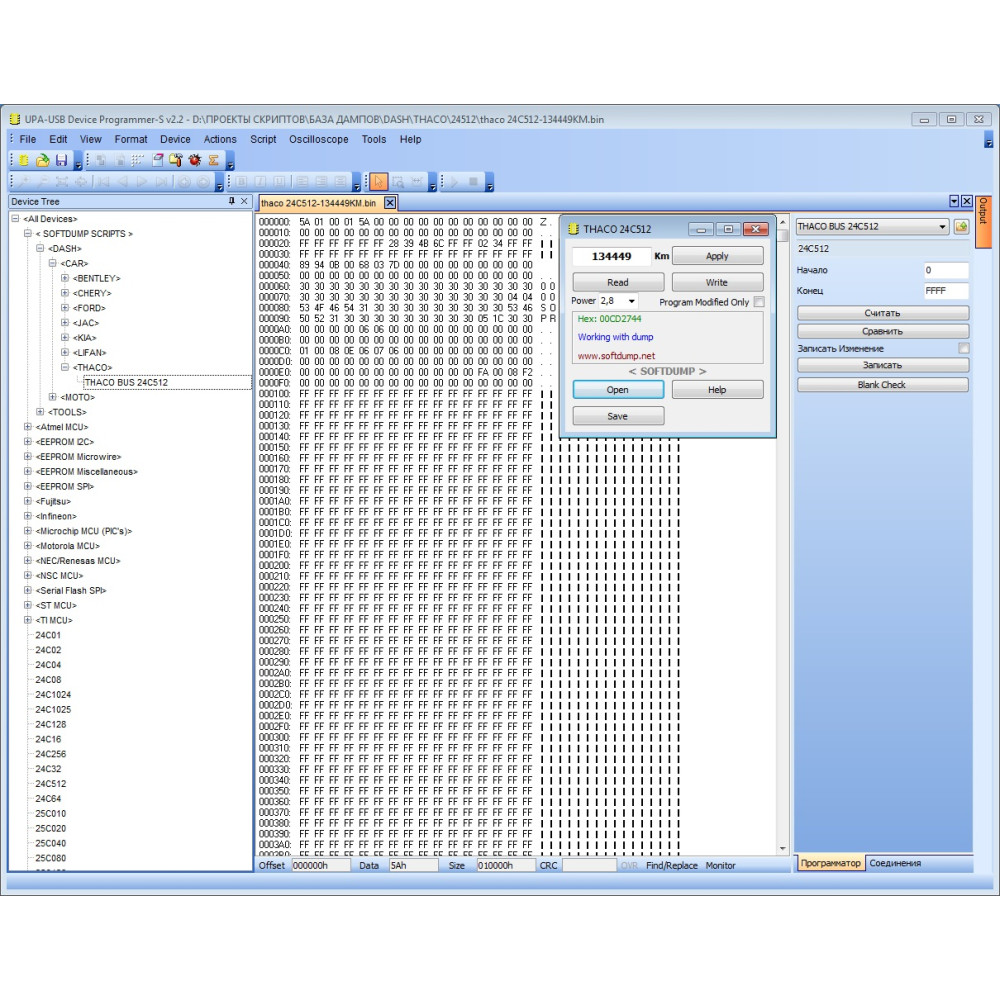Click the red bug debug icon
This screenshot has height=1000, width=1000.
click(195, 160)
